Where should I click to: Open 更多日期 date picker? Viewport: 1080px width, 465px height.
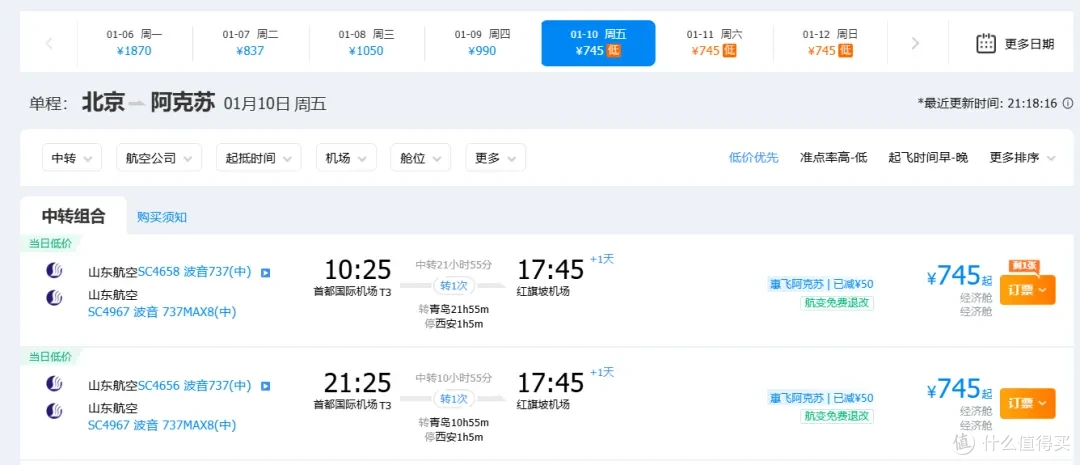1015,43
